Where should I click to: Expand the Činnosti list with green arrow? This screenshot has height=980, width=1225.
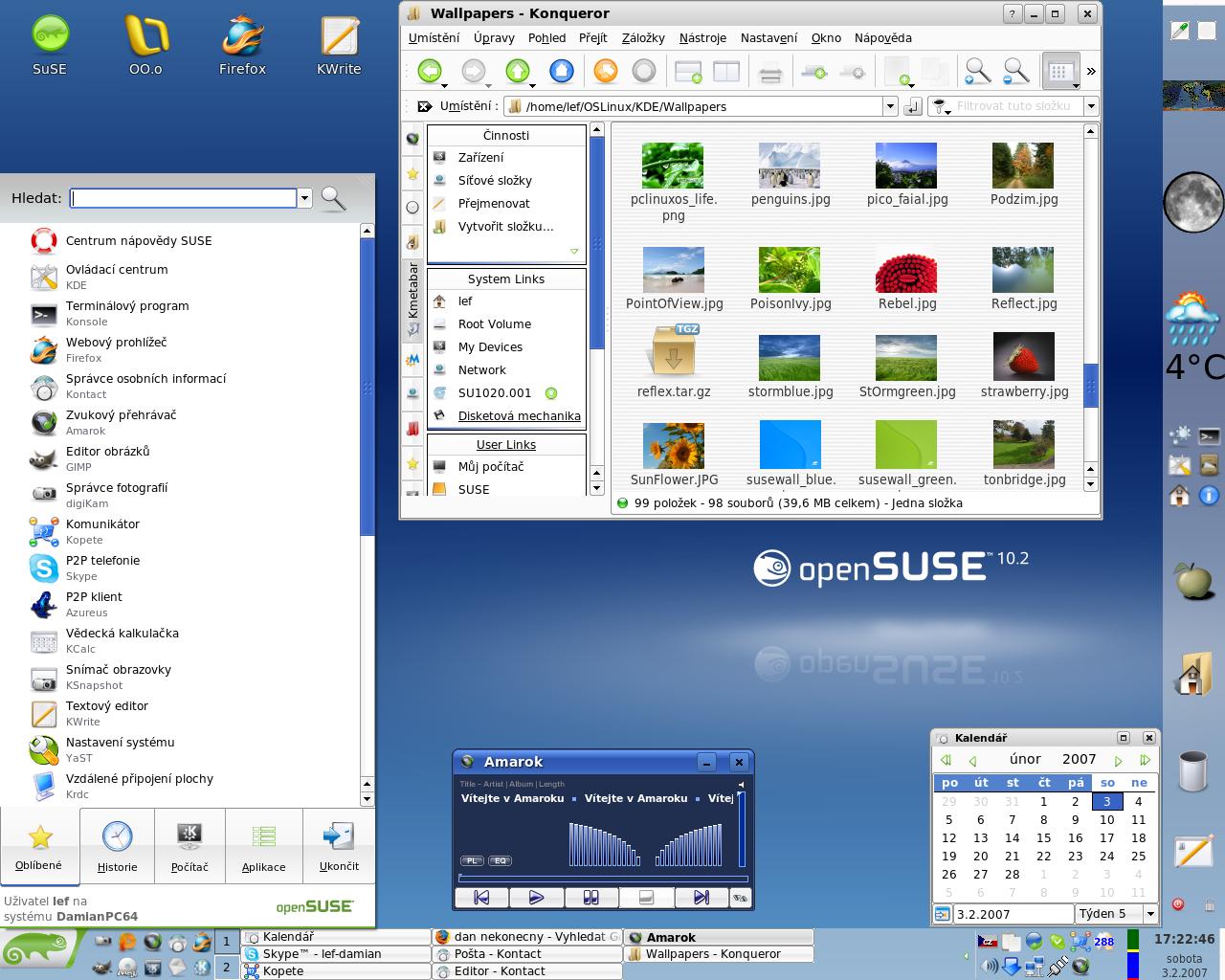(x=574, y=252)
